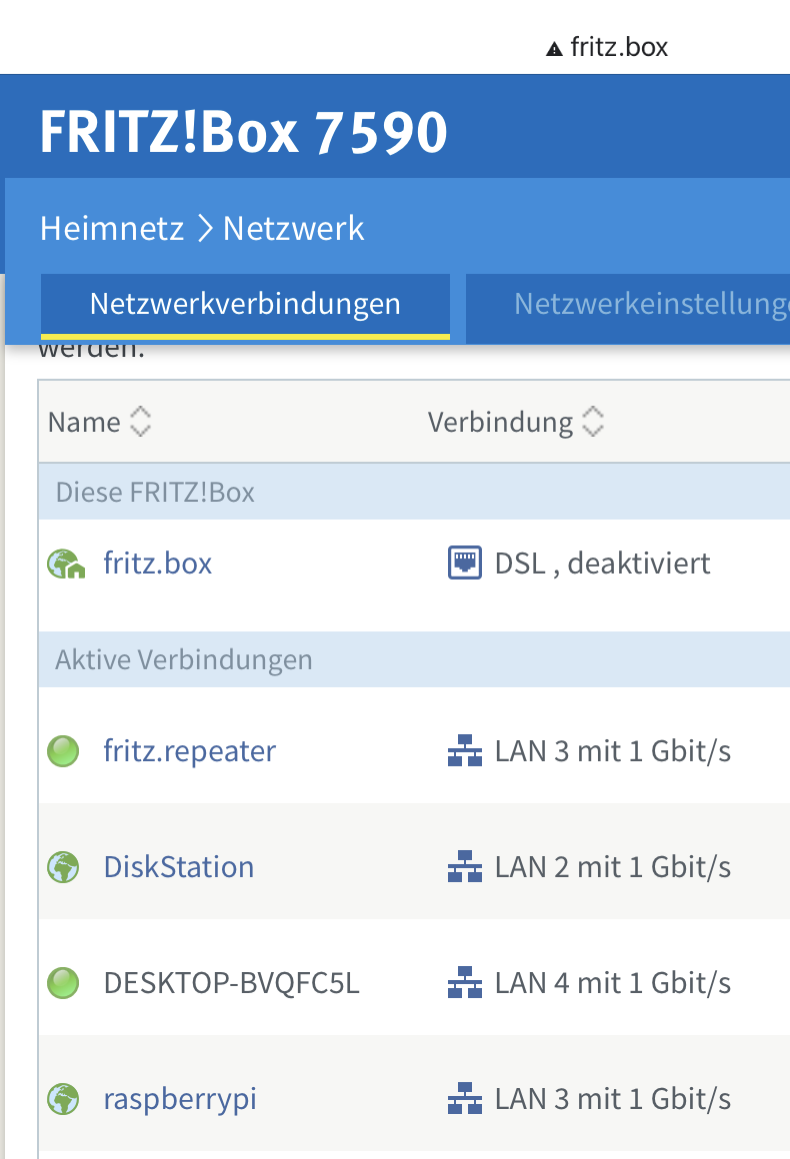
Task: Click the globe-house icon beside fritz.box
Action: [x=66, y=565]
